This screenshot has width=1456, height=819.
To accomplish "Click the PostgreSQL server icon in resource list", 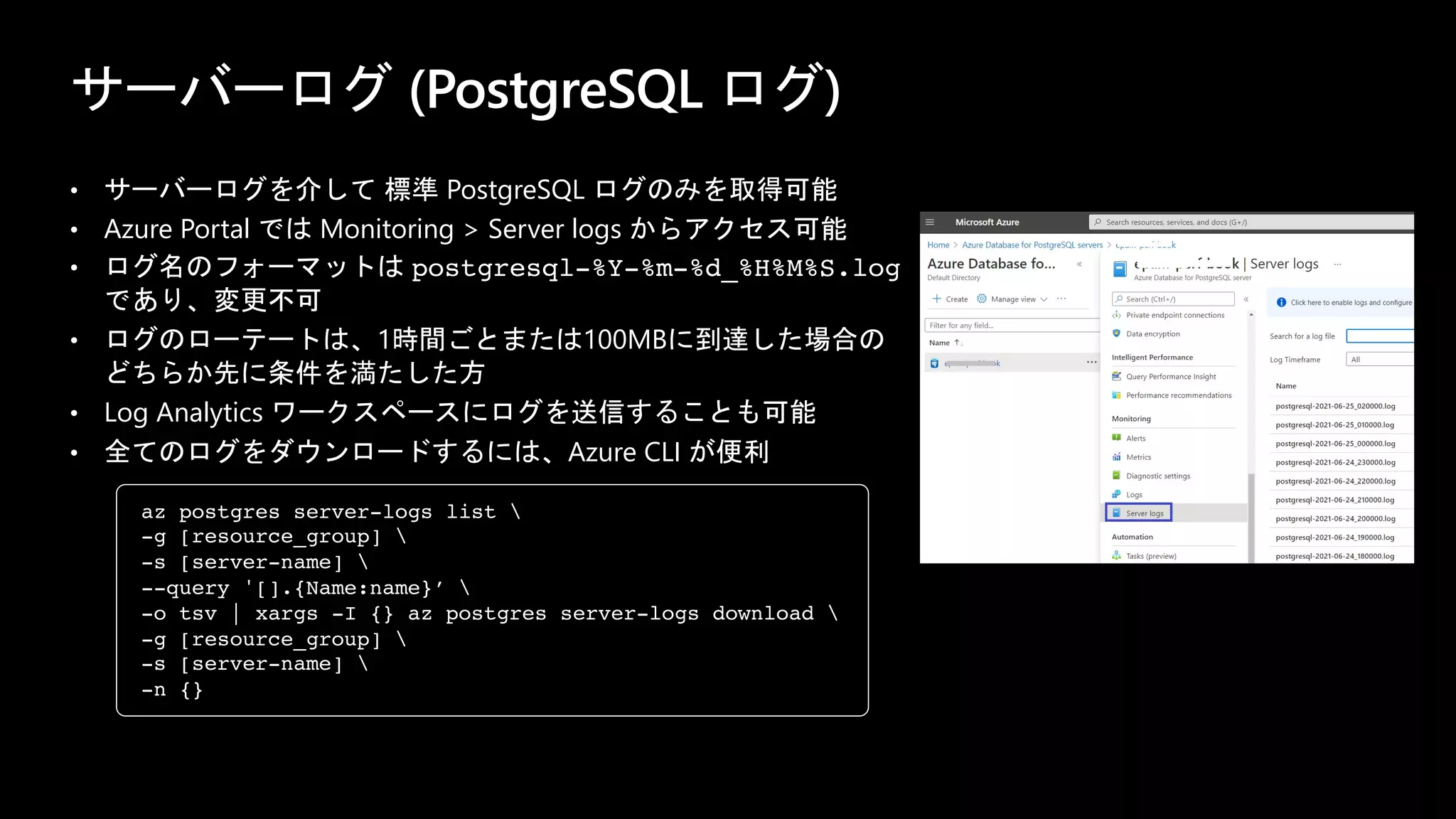I will [935, 363].
